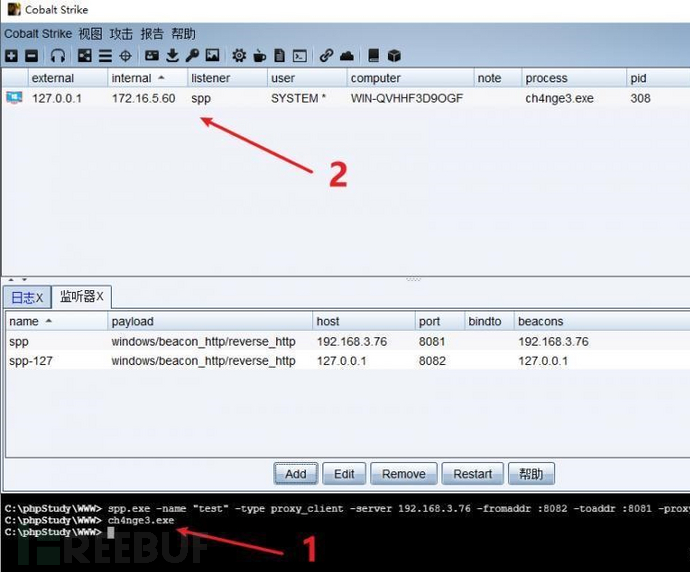Click the Remove listener button
The width and height of the screenshot is (690, 572).
404,474
